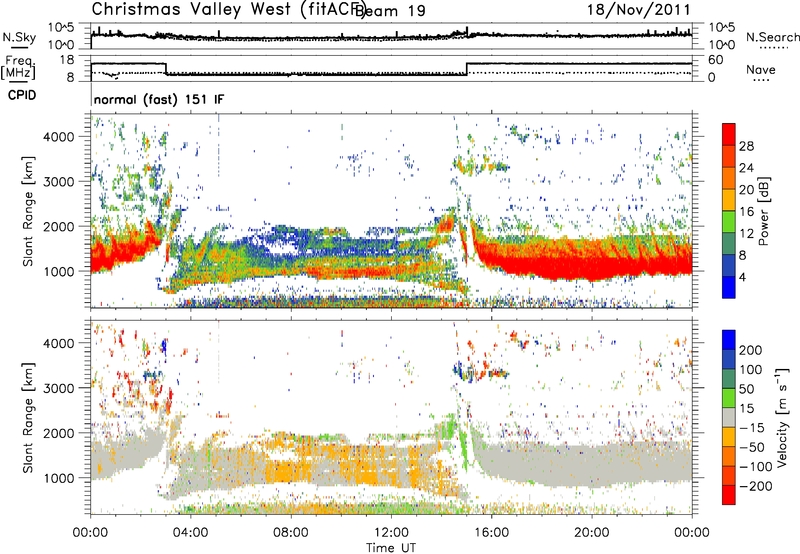Click the '16' power scale value

click(x=746, y=212)
